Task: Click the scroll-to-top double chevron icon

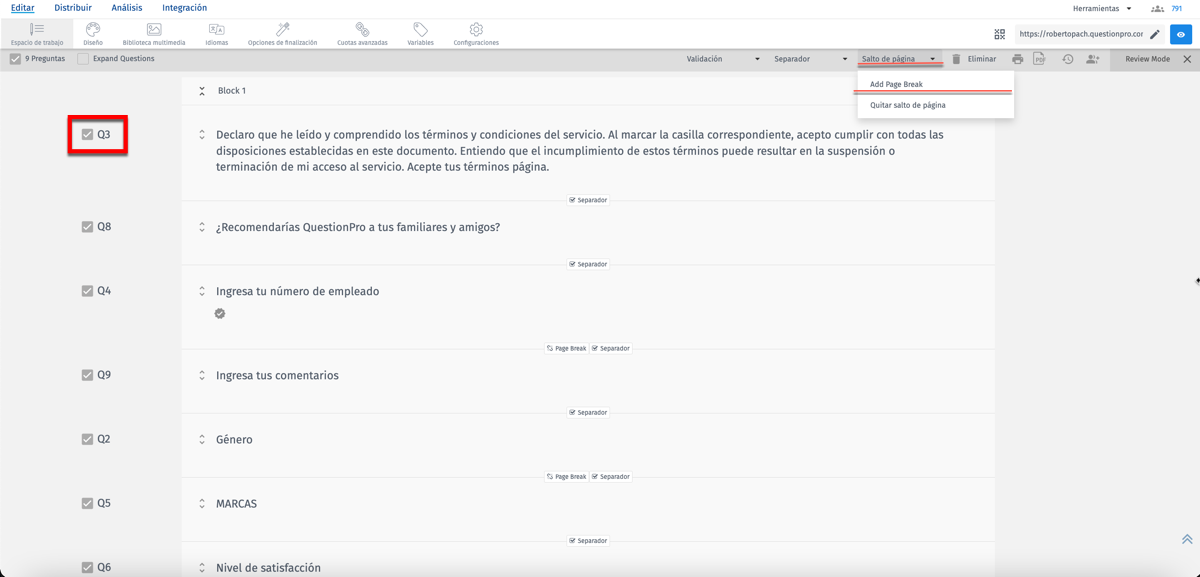Action: point(1187,539)
